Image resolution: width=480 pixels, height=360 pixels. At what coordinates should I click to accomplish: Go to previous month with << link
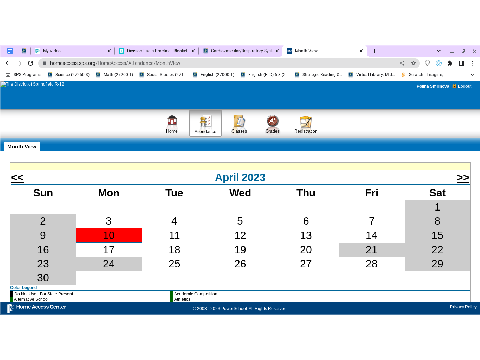click(x=17, y=178)
